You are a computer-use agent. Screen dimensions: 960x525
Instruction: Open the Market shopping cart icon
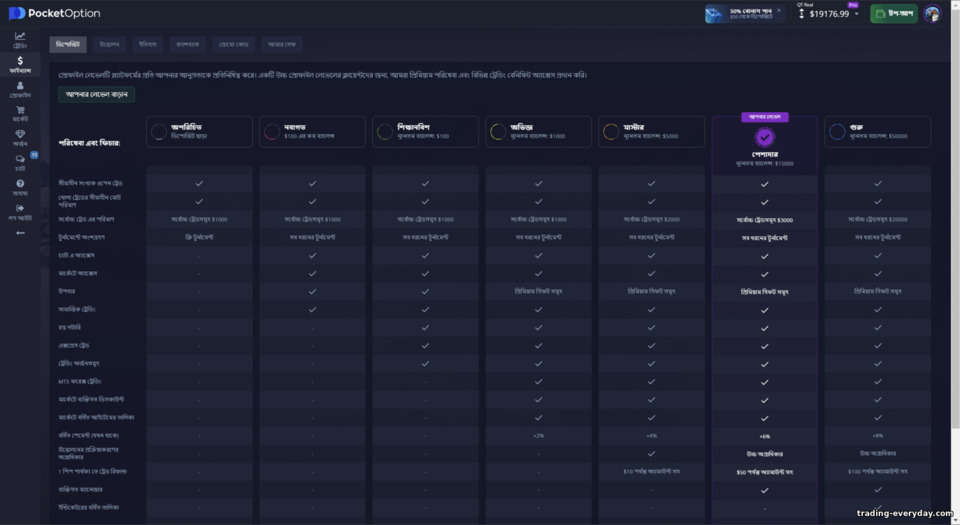(x=20, y=110)
